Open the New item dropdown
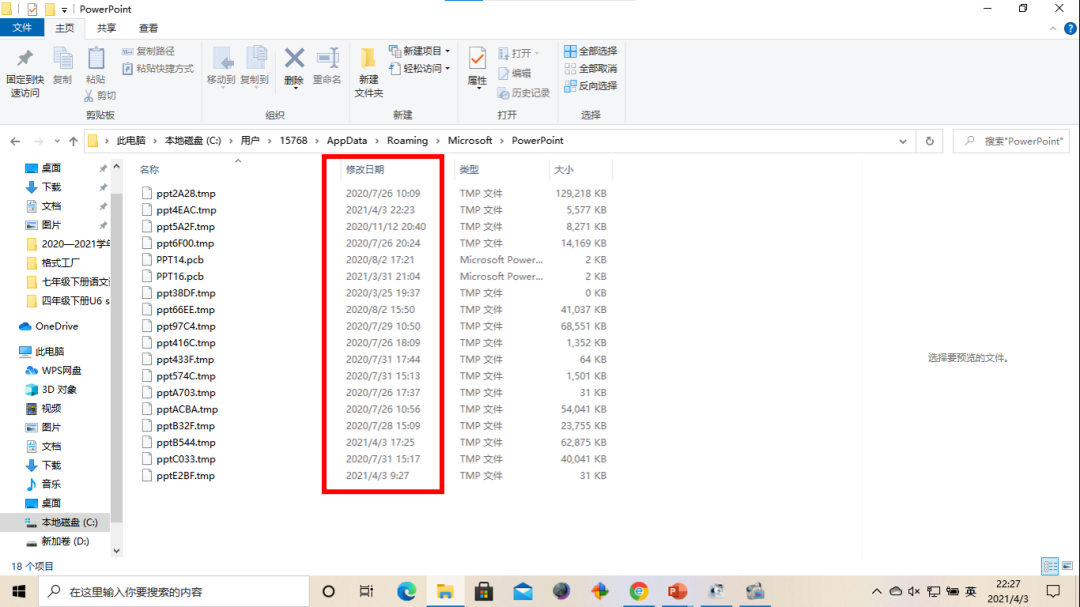1080x607 pixels. [419, 51]
